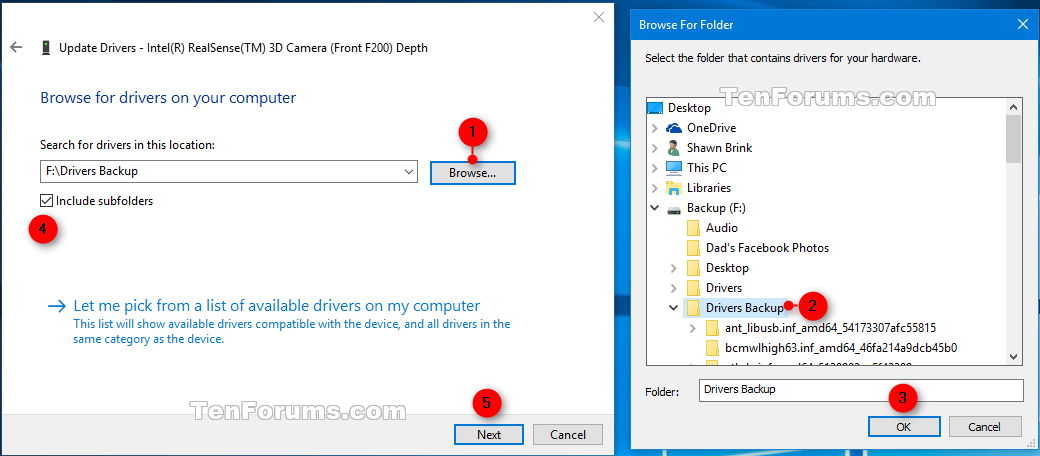The width and height of the screenshot is (1040, 456).
Task: Select Libraries in the folder tree
Action: 709,188
